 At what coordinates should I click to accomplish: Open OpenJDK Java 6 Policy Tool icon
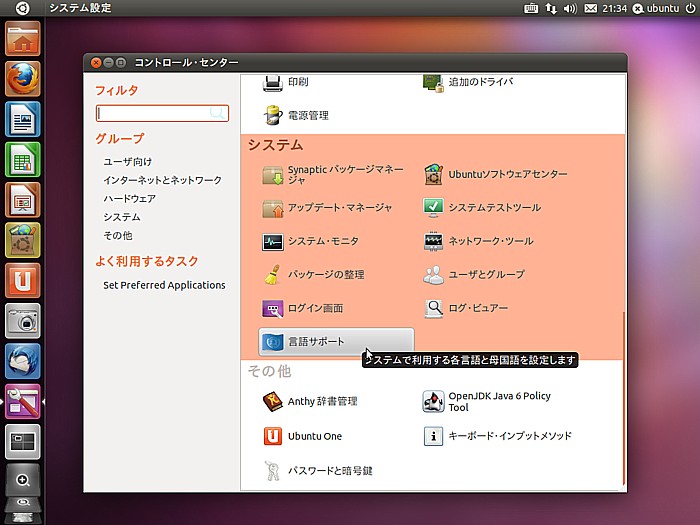433,401
